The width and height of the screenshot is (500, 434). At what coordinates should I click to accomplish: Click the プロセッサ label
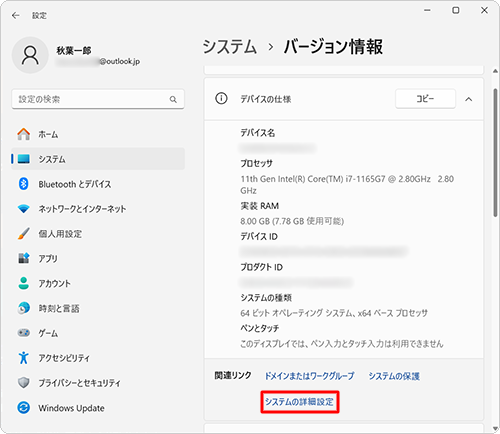point(256,163)
